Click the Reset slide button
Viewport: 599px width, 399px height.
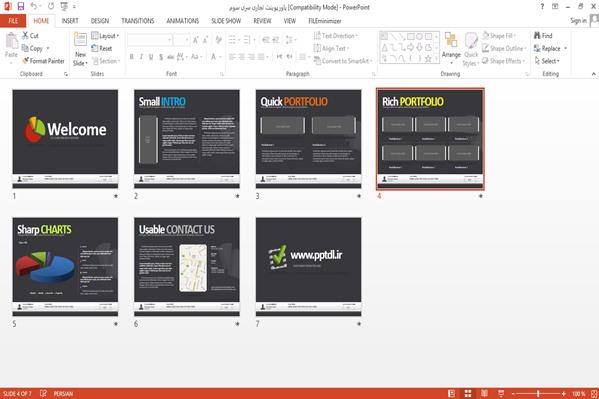(102, 48)
